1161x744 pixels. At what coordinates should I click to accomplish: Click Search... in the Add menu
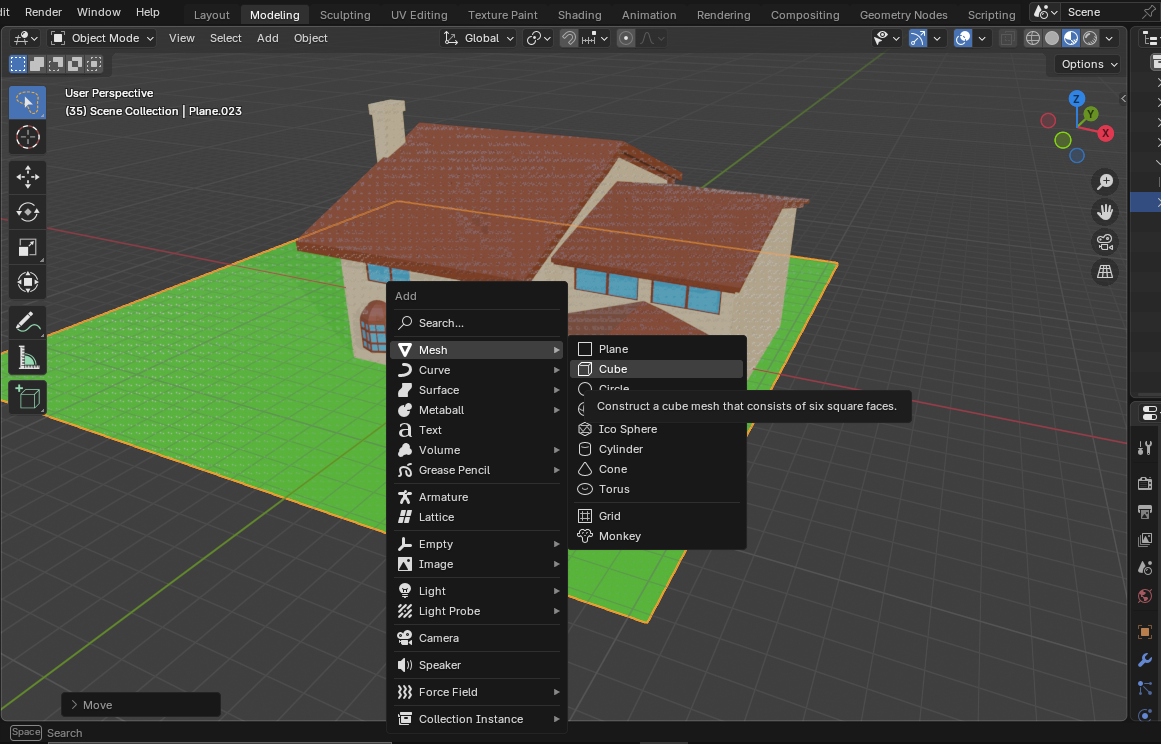pyautogui.click(x=477, y=323)
